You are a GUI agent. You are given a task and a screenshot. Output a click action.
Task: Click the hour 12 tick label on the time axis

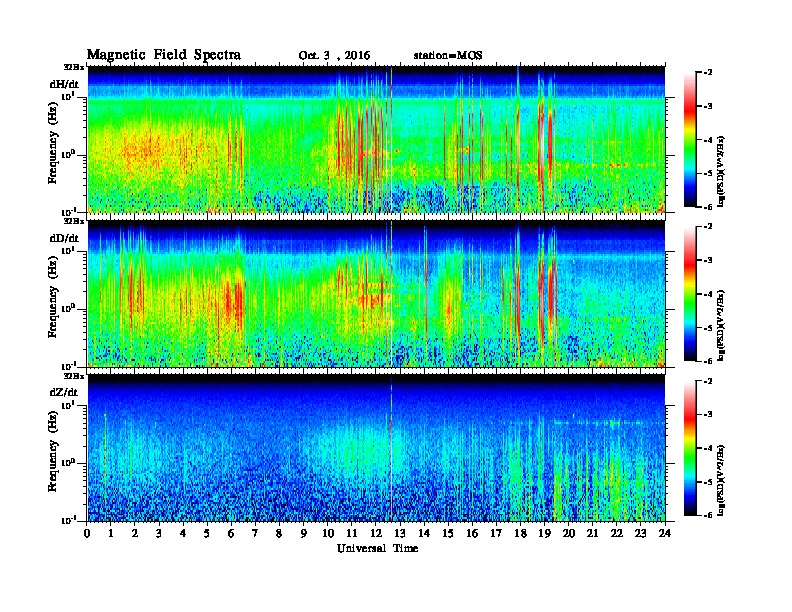(x=376, y=533)
